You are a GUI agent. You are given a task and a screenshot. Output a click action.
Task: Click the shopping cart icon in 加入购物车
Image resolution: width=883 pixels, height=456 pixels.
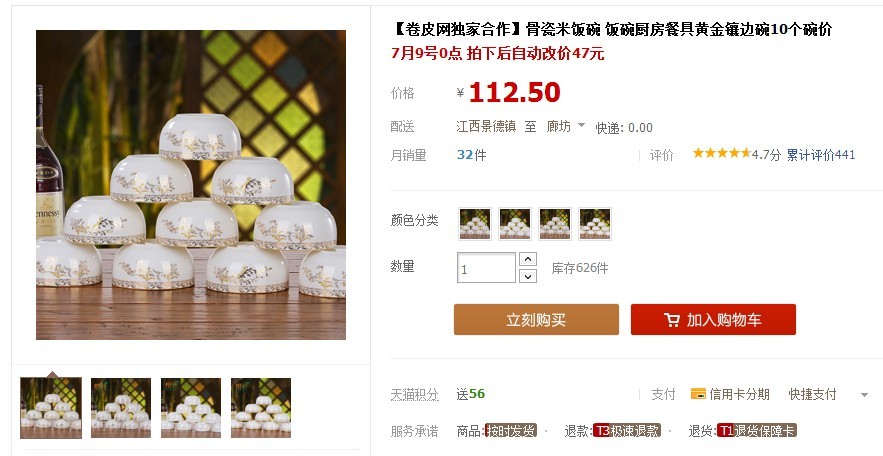tap(672, 320)
